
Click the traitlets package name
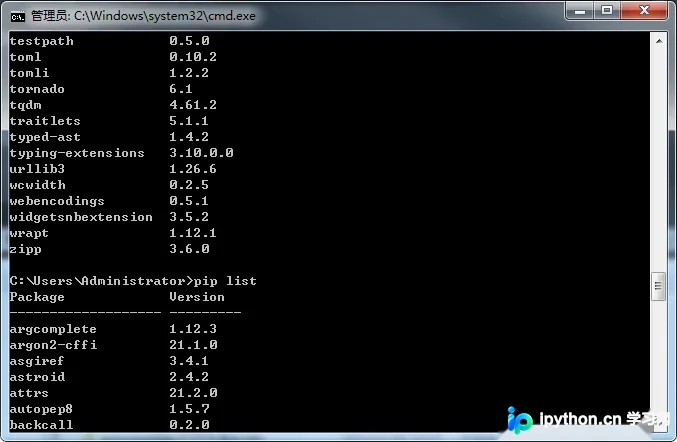(45, 121)
